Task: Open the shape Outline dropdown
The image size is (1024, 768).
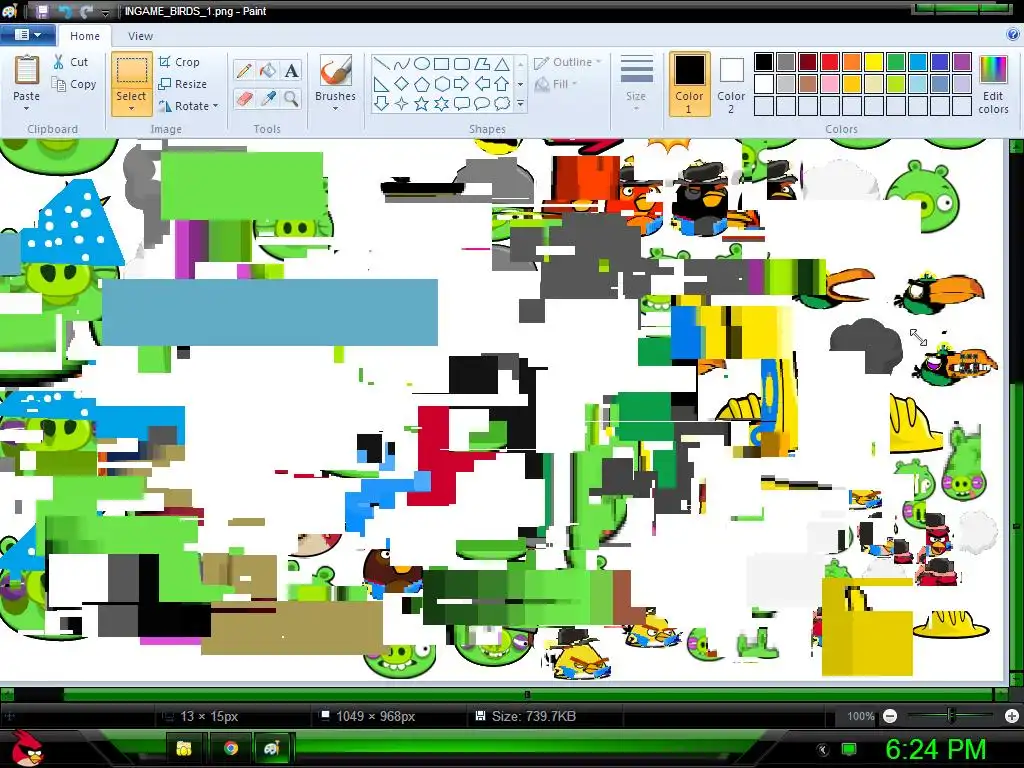Action: (x=568, y=62)
